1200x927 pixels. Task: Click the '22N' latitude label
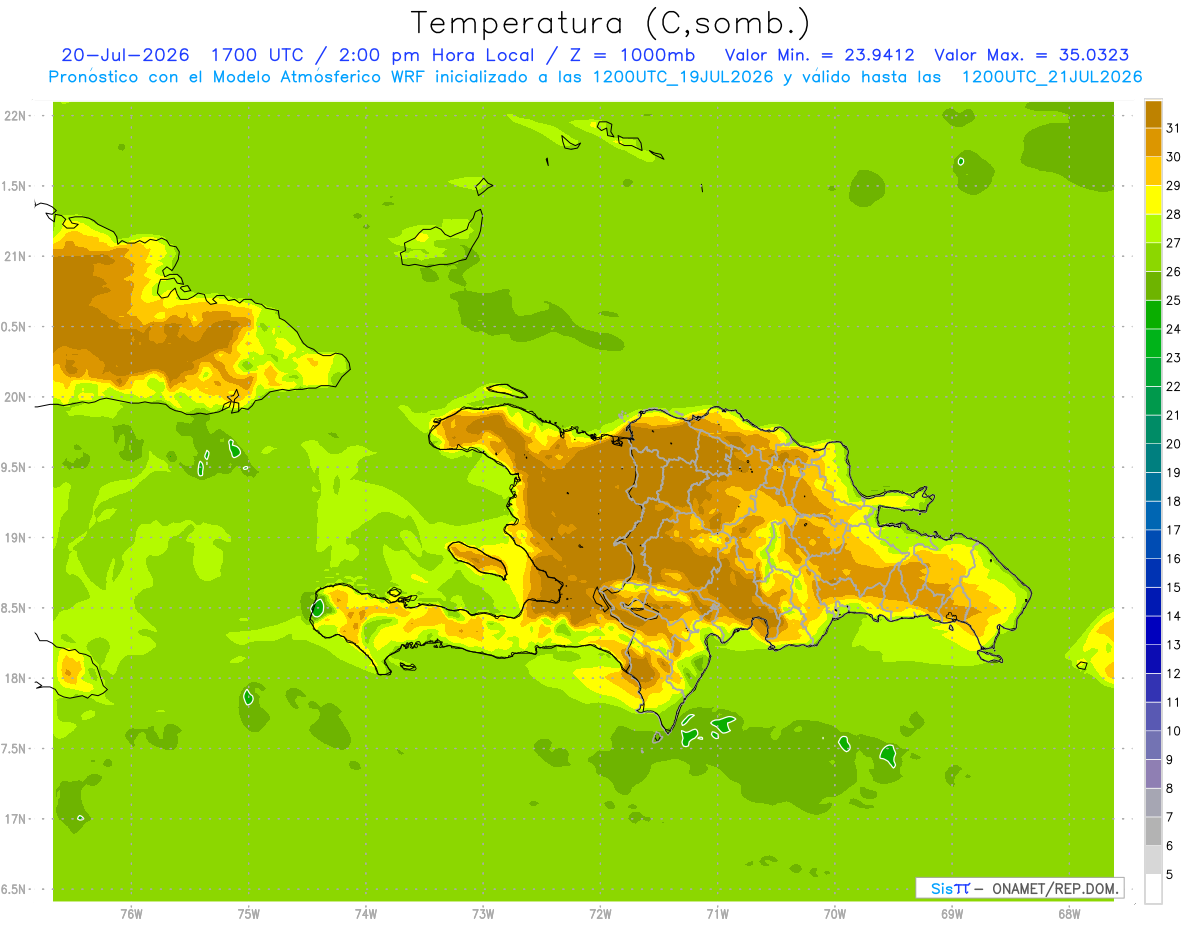click(x=15, y=115)
